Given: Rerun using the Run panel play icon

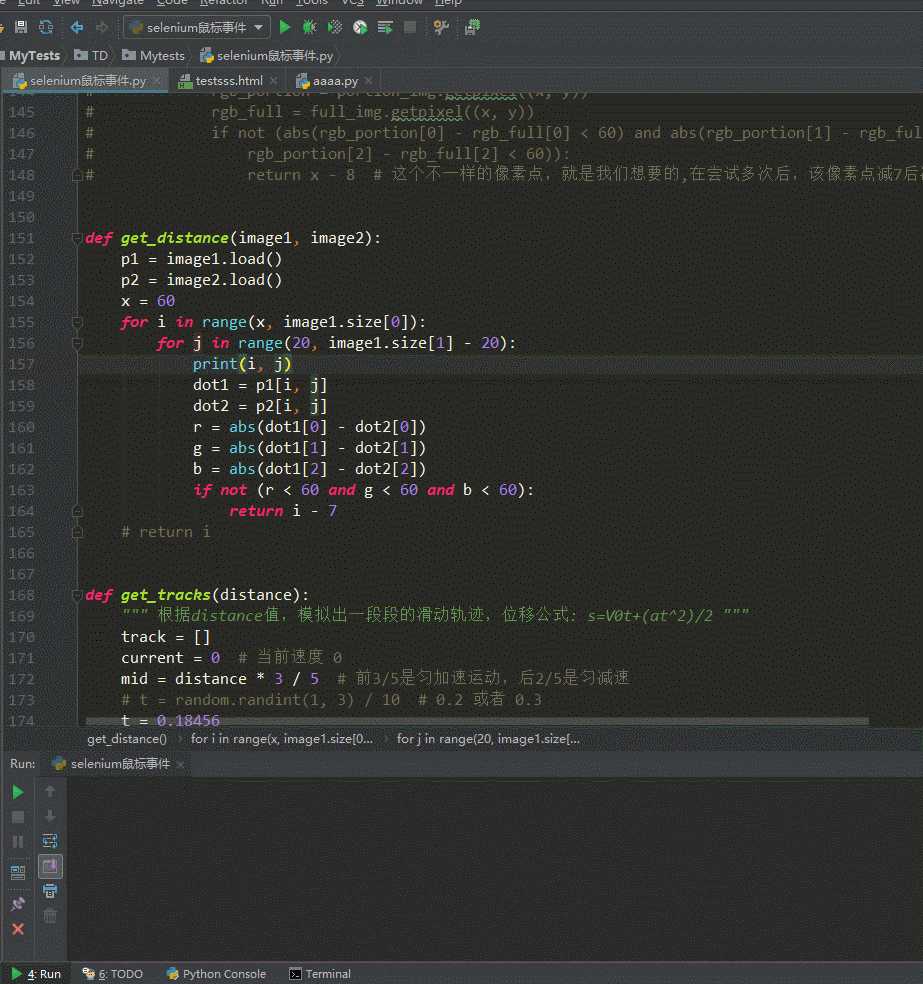Looking at the screenshot, I should click(x=18, y=792).
